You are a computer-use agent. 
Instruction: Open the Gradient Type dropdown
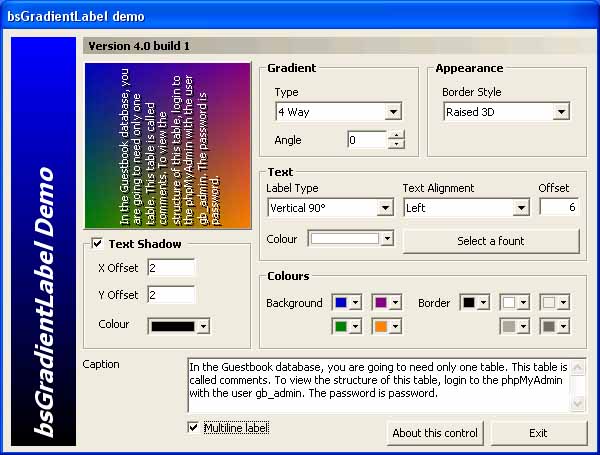click(392, 112)
